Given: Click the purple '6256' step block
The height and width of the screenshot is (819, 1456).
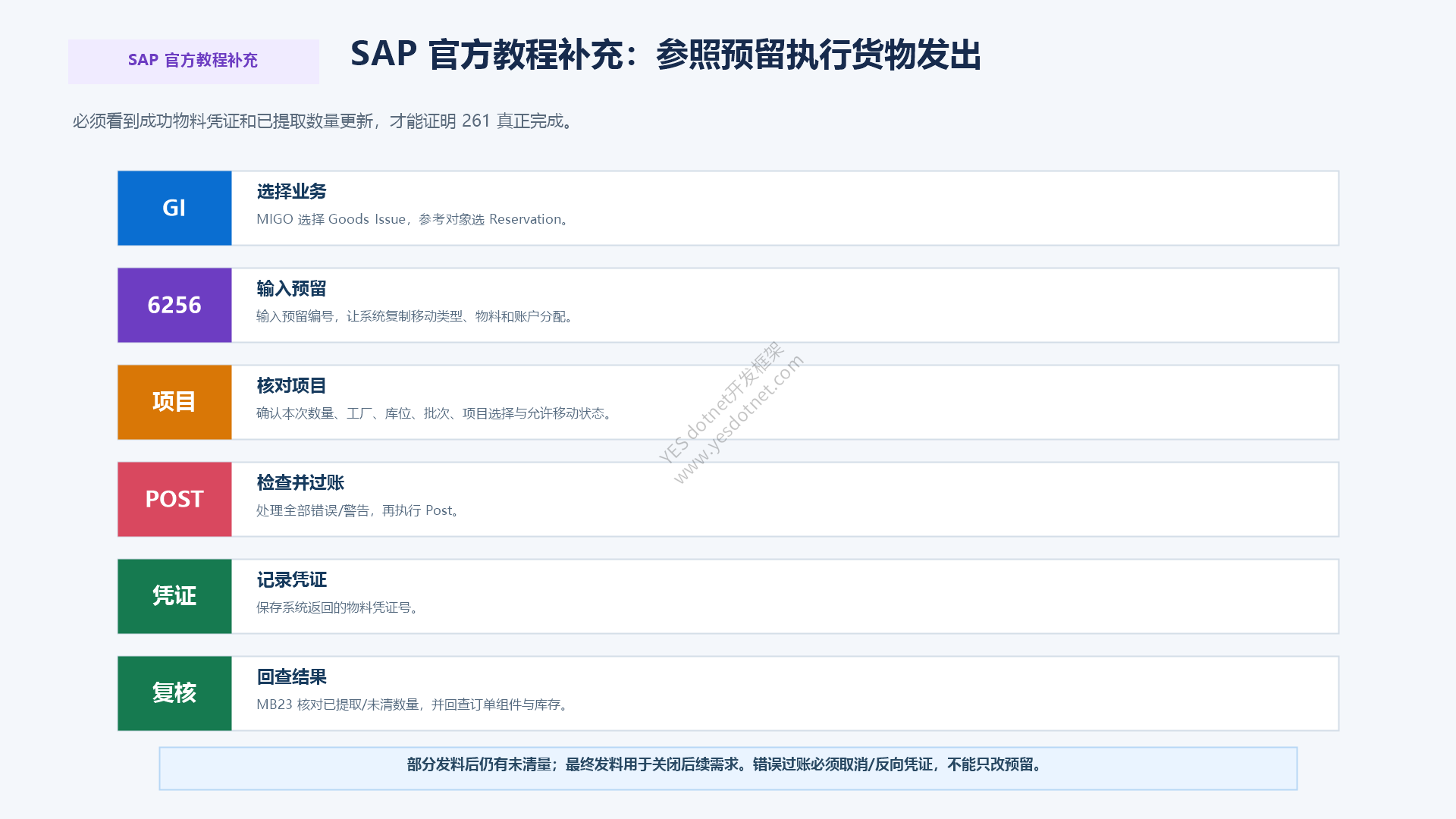Looking at the screenshot, I should coord(174,305).
